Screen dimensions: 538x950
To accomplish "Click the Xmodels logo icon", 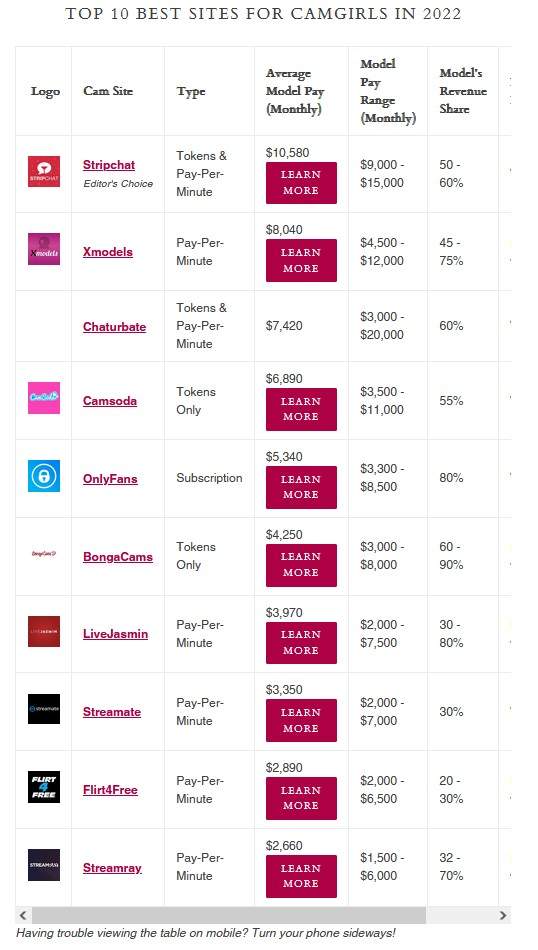I will [x=44, y=249].
